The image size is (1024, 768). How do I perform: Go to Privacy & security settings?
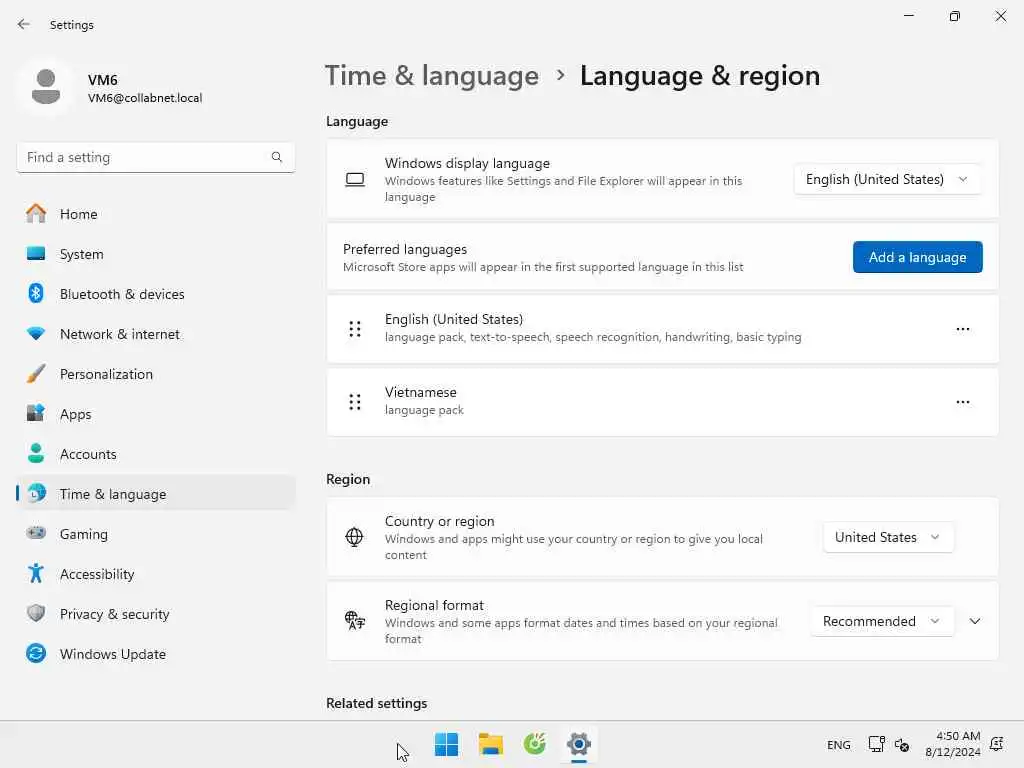(155, 614)
